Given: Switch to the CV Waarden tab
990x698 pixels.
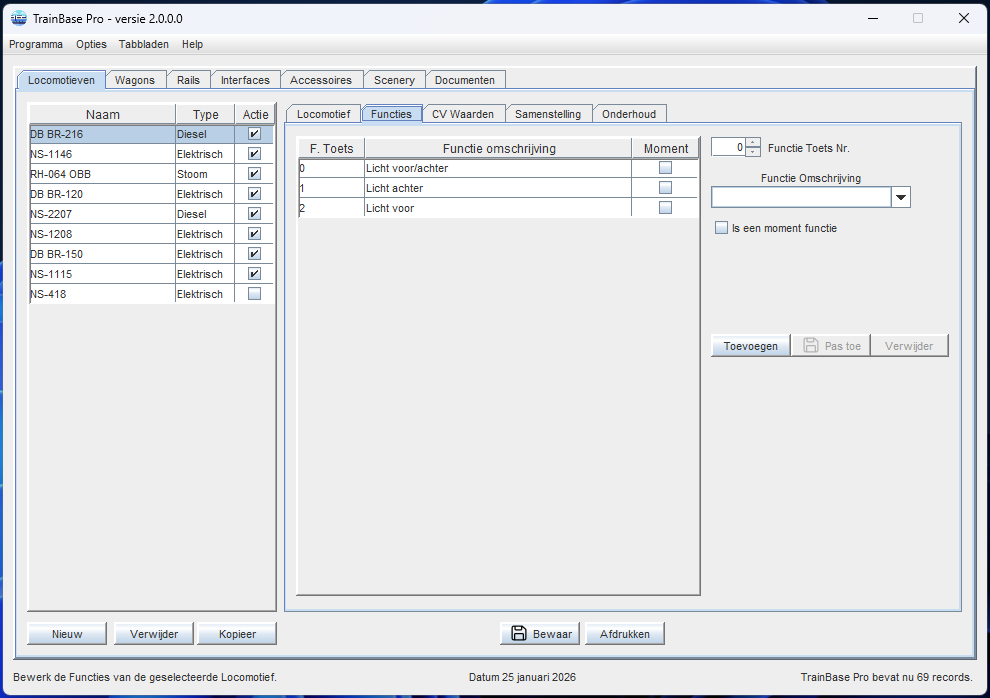Looking at the screenshot, I should (463, 114).
